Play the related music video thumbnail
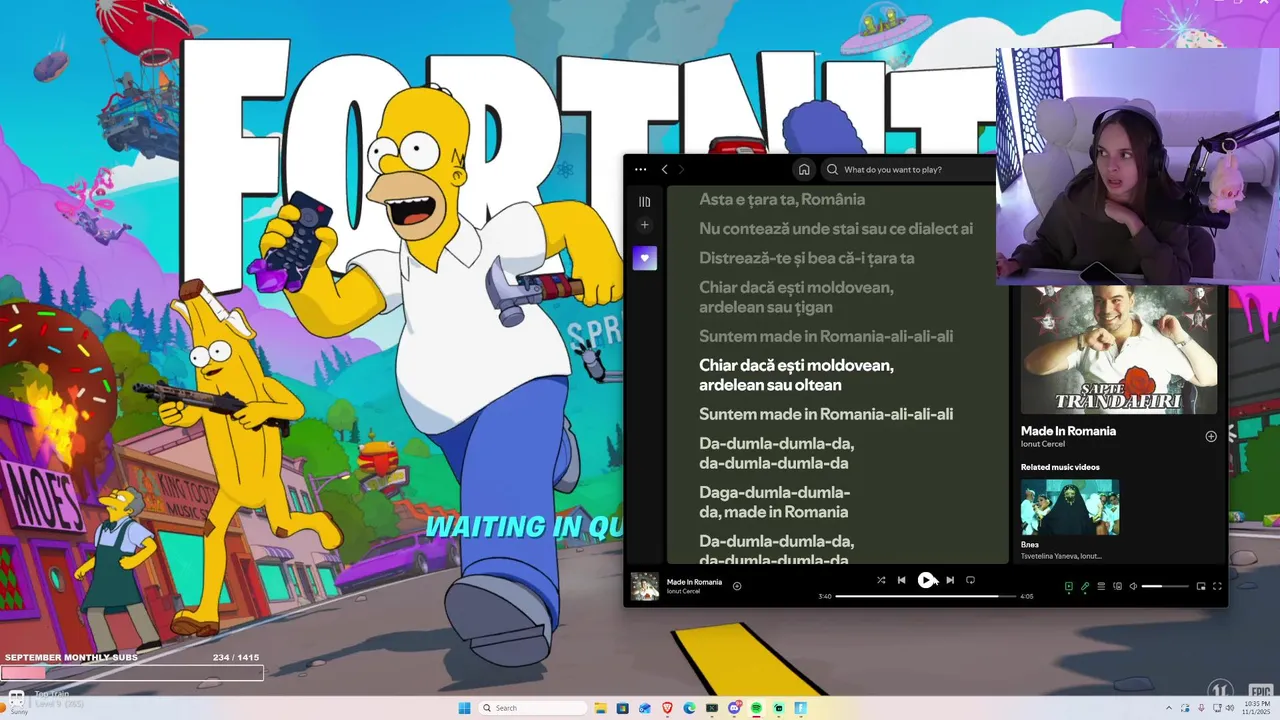 coord(1070,508)
